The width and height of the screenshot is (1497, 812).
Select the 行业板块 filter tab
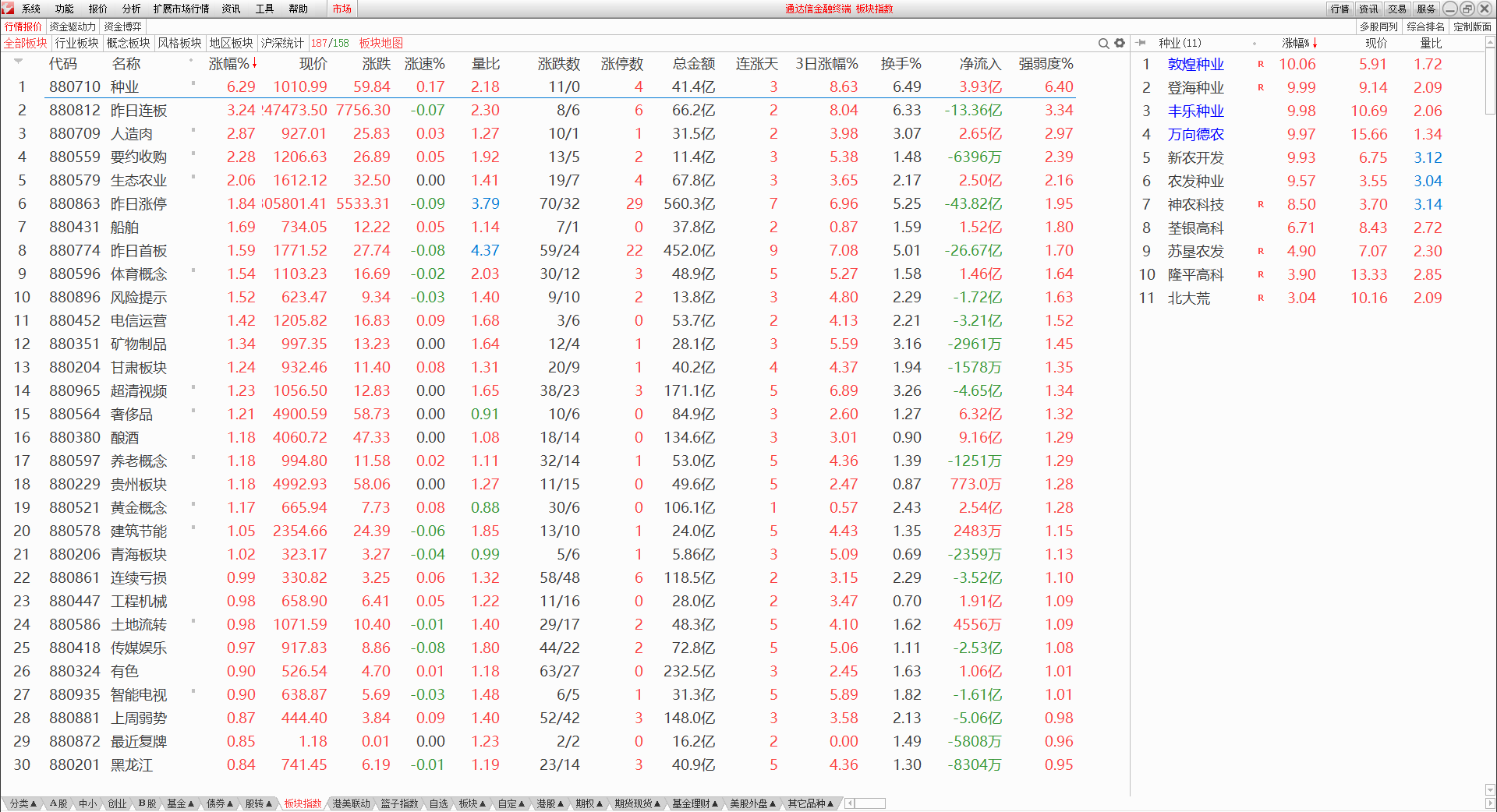[x=77, y=43]
